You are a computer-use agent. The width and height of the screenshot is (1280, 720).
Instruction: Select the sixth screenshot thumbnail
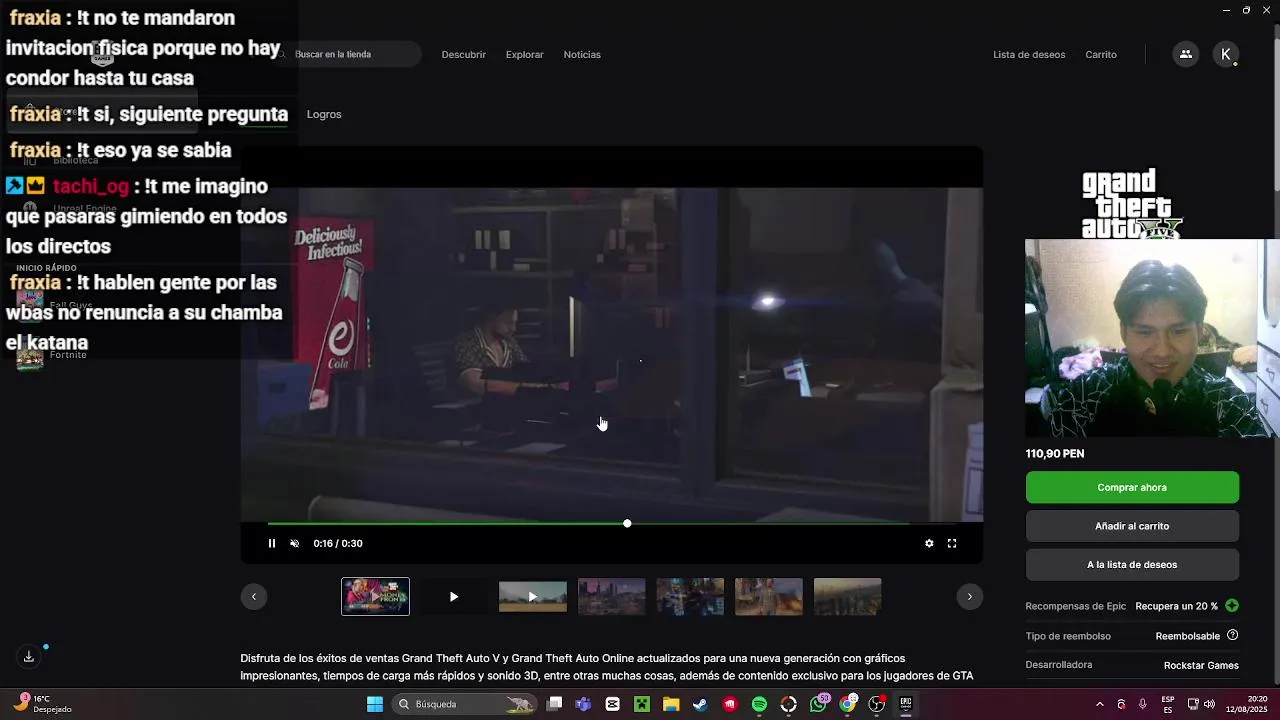pyautogui.click(x=769, y=596)
